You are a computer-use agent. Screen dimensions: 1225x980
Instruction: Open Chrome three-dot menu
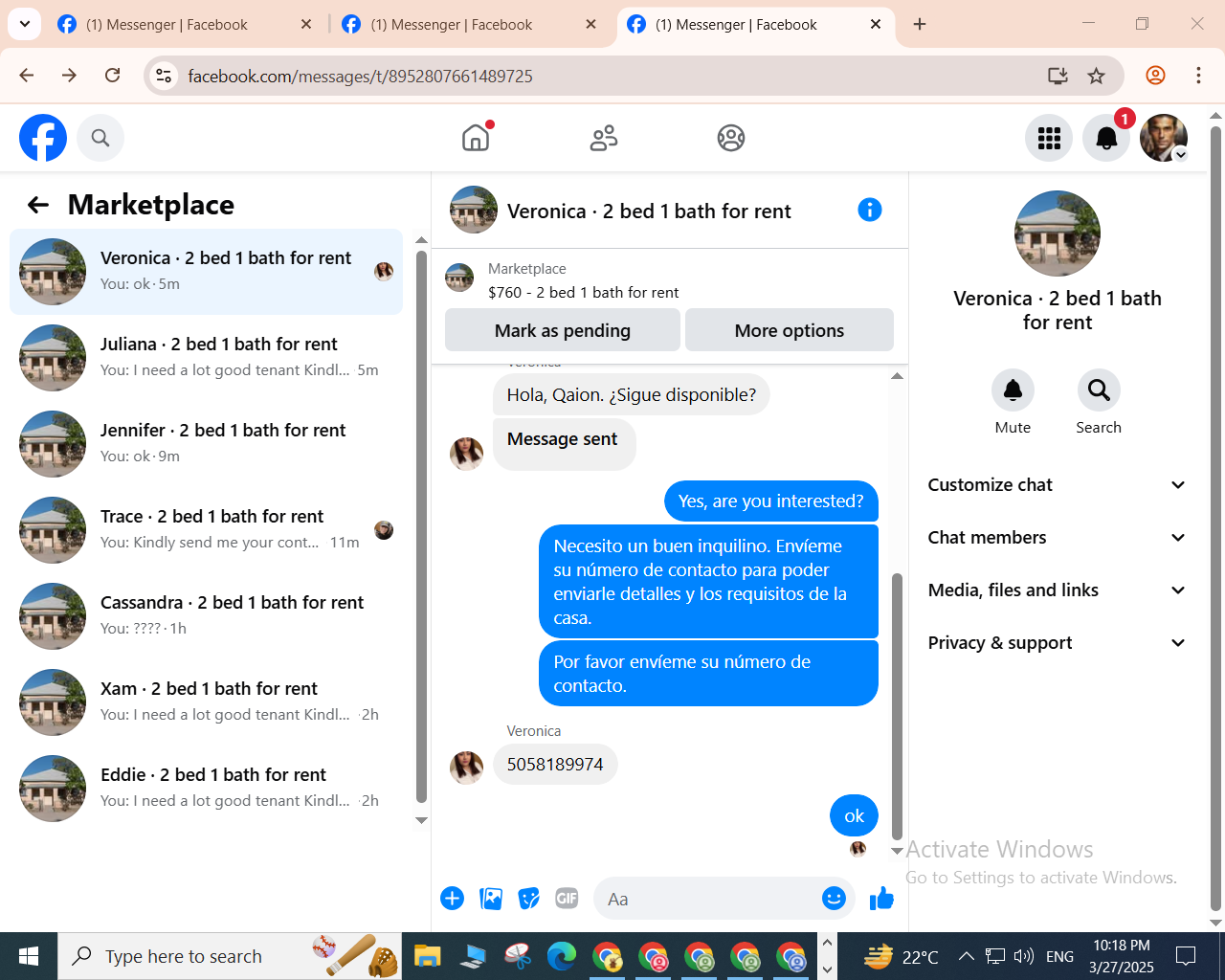(x=1198, y=76)
